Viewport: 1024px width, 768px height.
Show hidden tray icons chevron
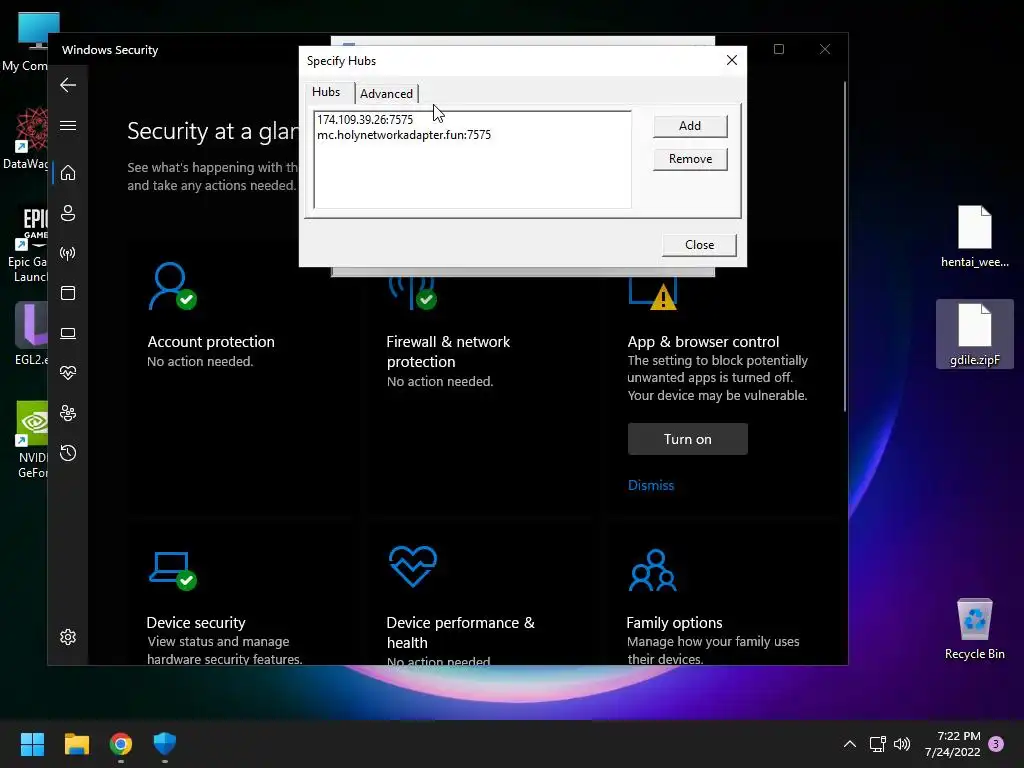[850, 744]
